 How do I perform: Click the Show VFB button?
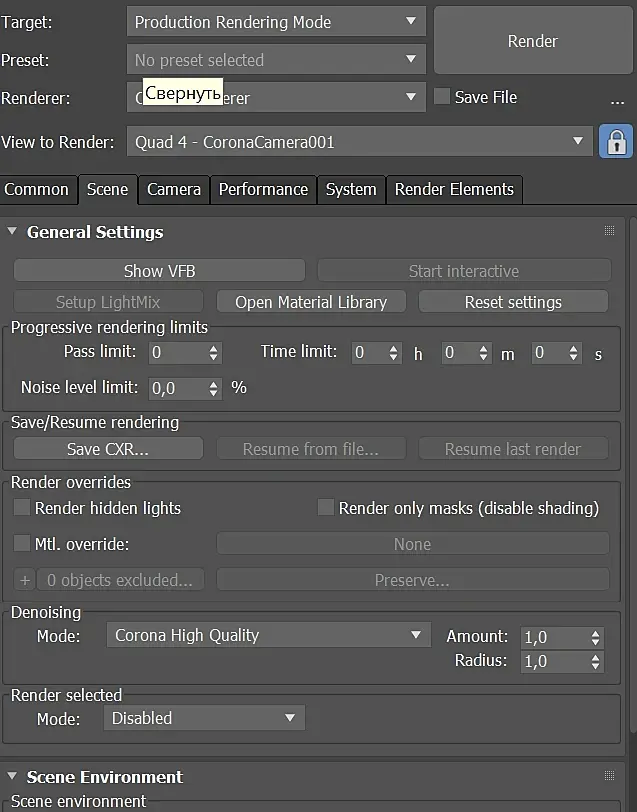159,271
